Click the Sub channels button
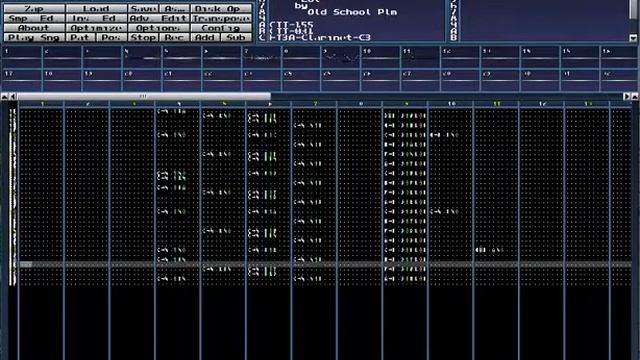Image resolution: width=640 pixels, height=360 pixels. (x=237, y=38)
